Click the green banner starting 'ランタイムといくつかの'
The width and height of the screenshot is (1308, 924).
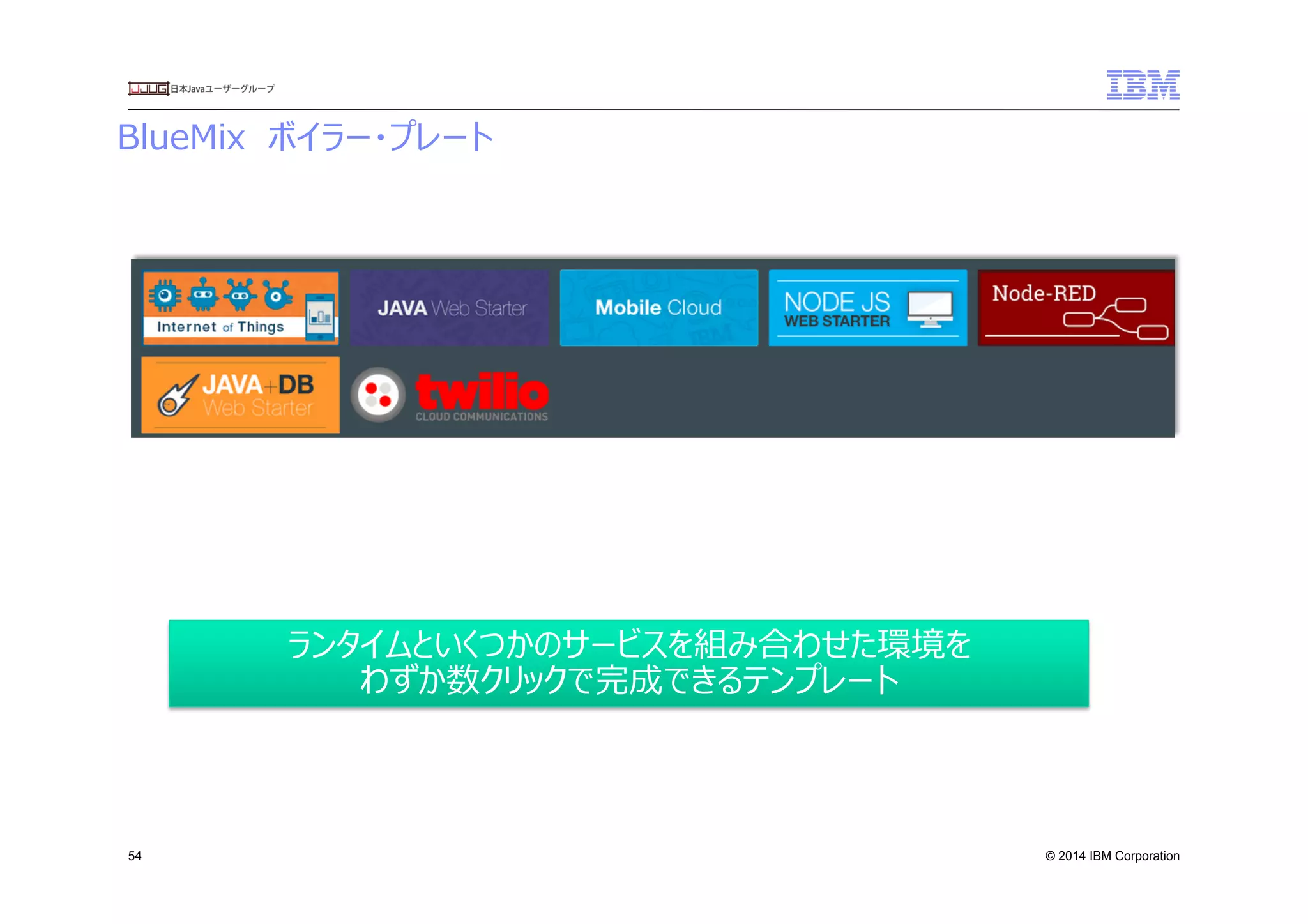628,663
